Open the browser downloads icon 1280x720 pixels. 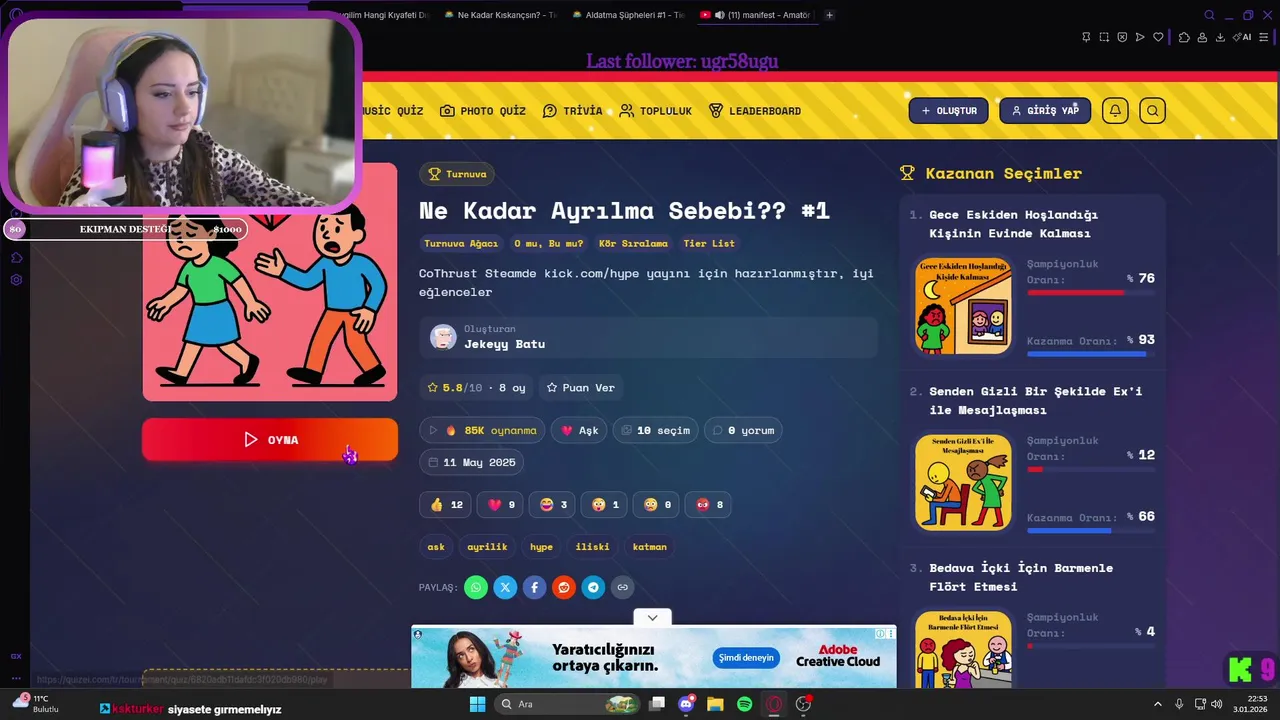(x=1220, y=37)
